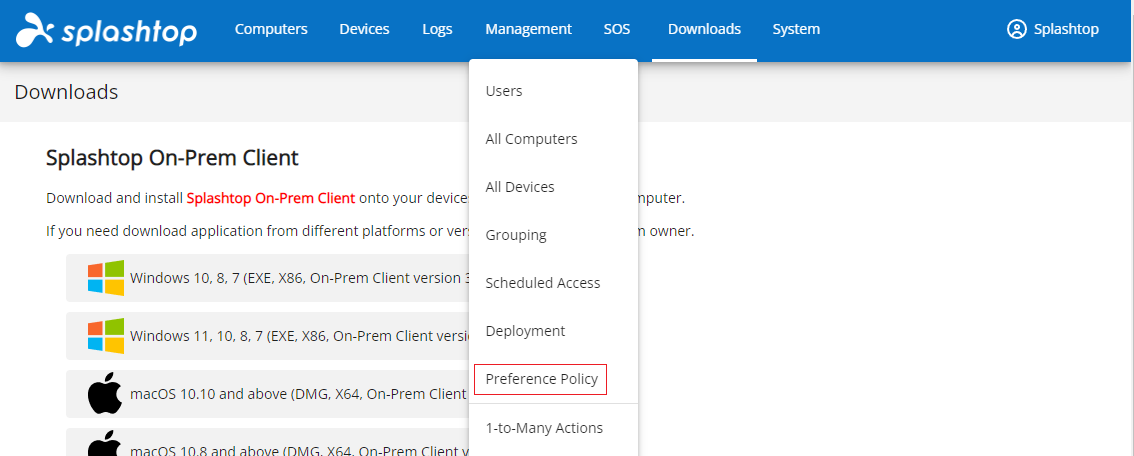Click the Downloads page title

click(66, 92)
